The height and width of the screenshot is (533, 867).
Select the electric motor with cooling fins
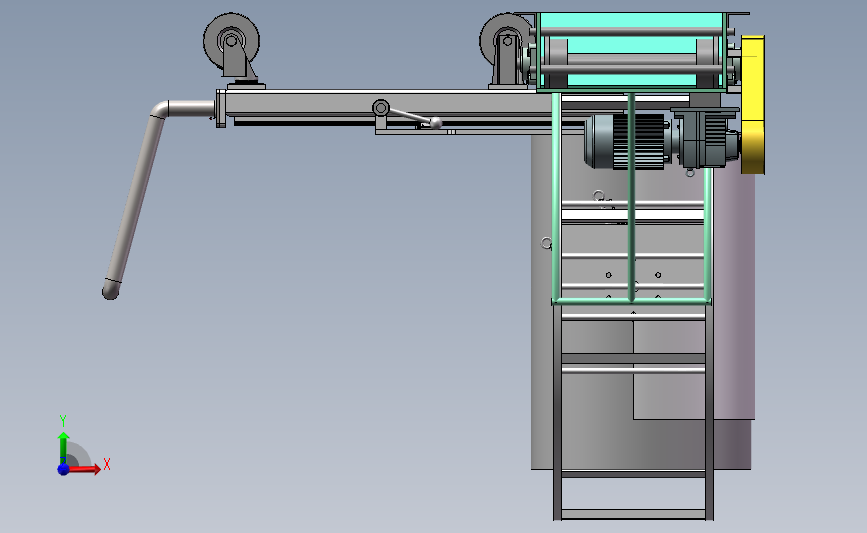(x=628, y=142)
